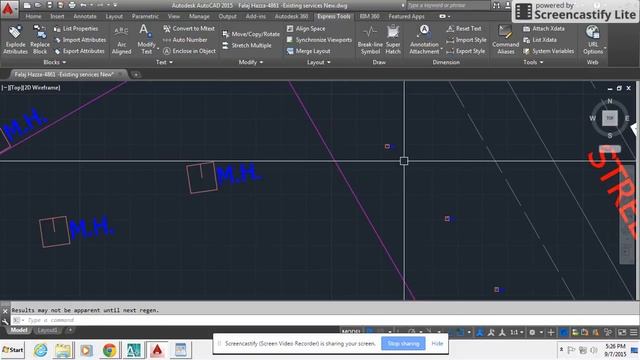Open System Variables editor

point(548,51)
